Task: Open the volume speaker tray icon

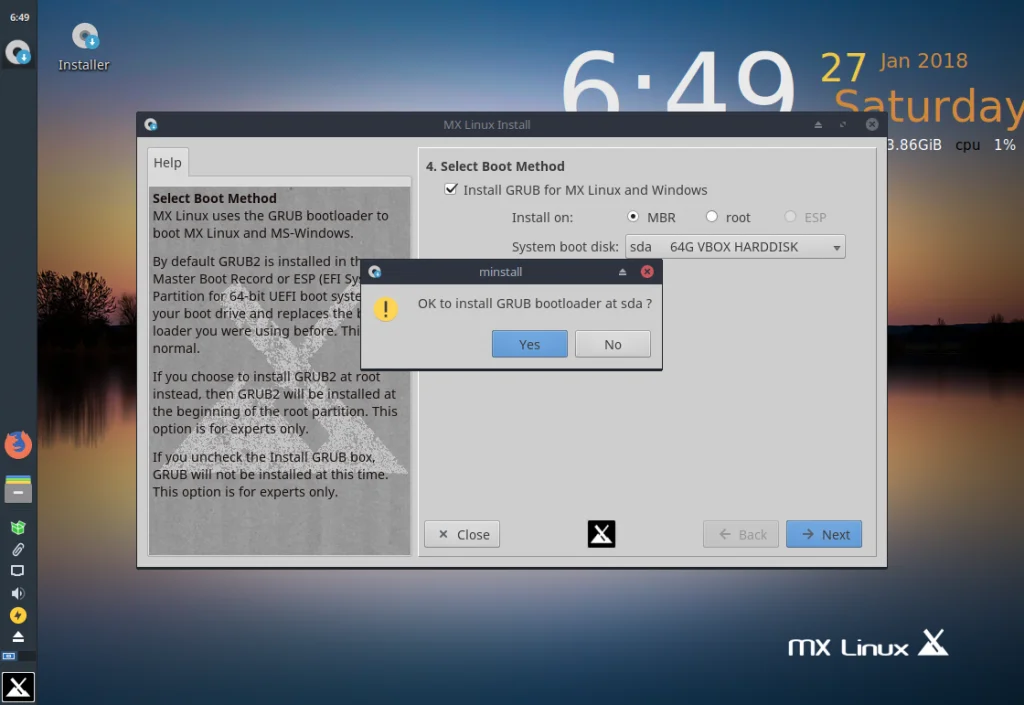Action: pos(18,593)
